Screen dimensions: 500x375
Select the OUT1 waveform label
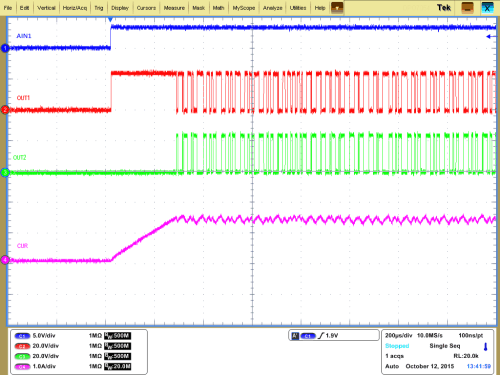23,98
